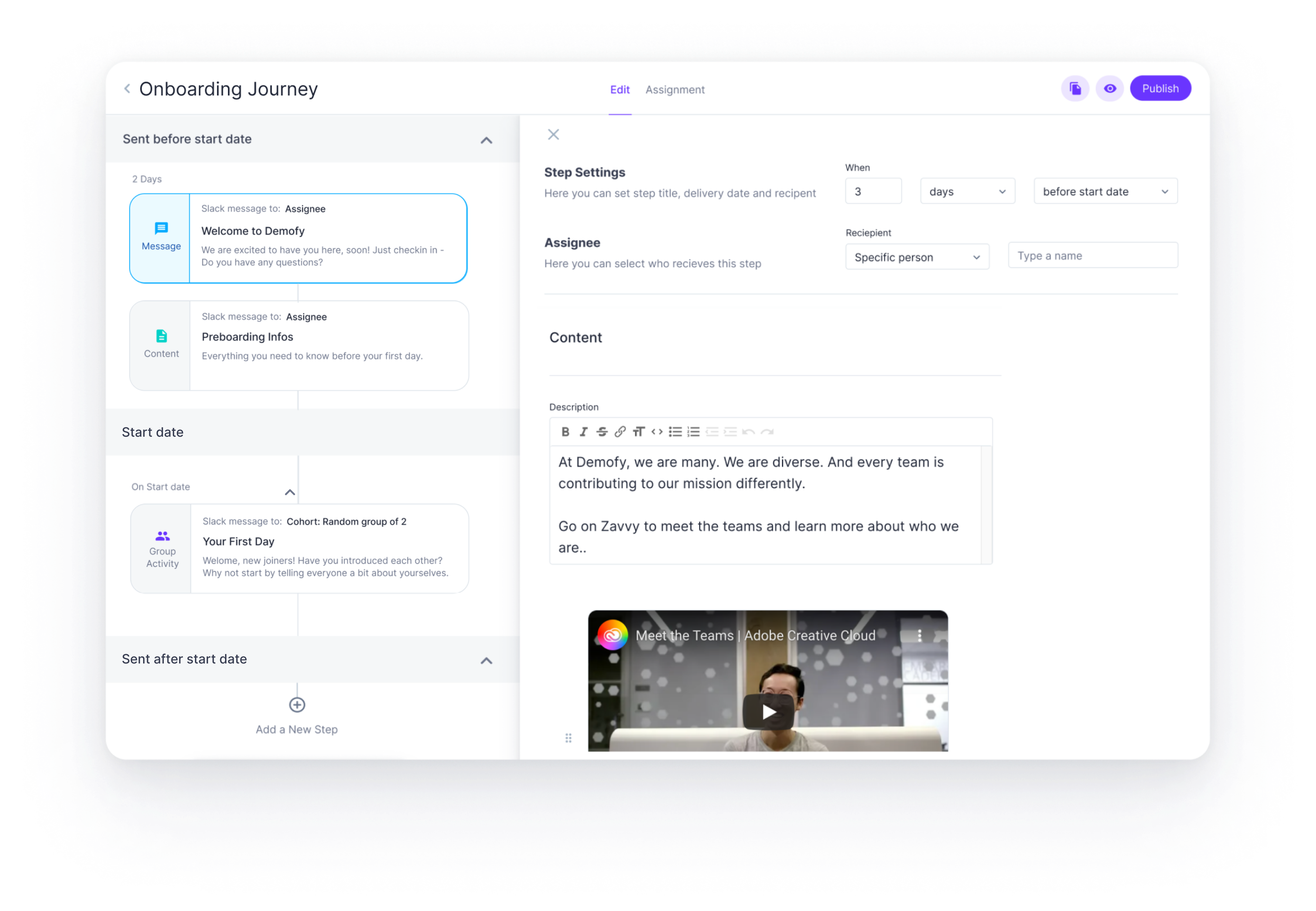Click the duplicate journey copy icon
The image size is (1316, 911).
coord(1075,88)
